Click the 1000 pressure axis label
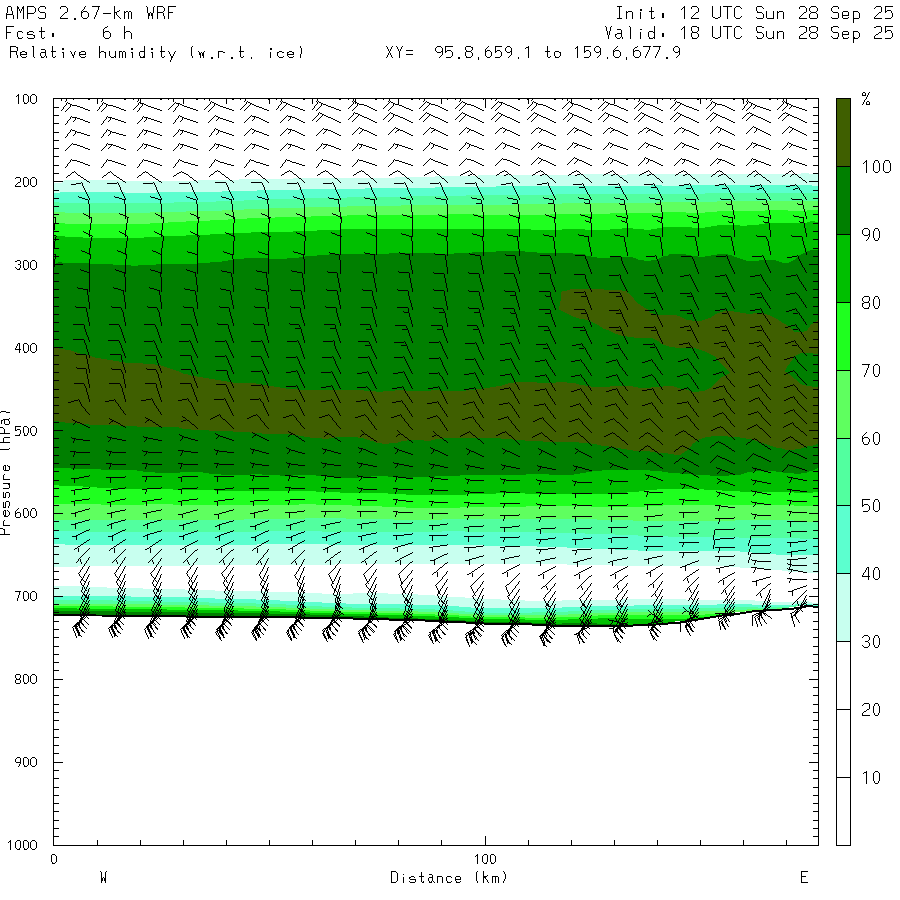 tap(22, 845)
